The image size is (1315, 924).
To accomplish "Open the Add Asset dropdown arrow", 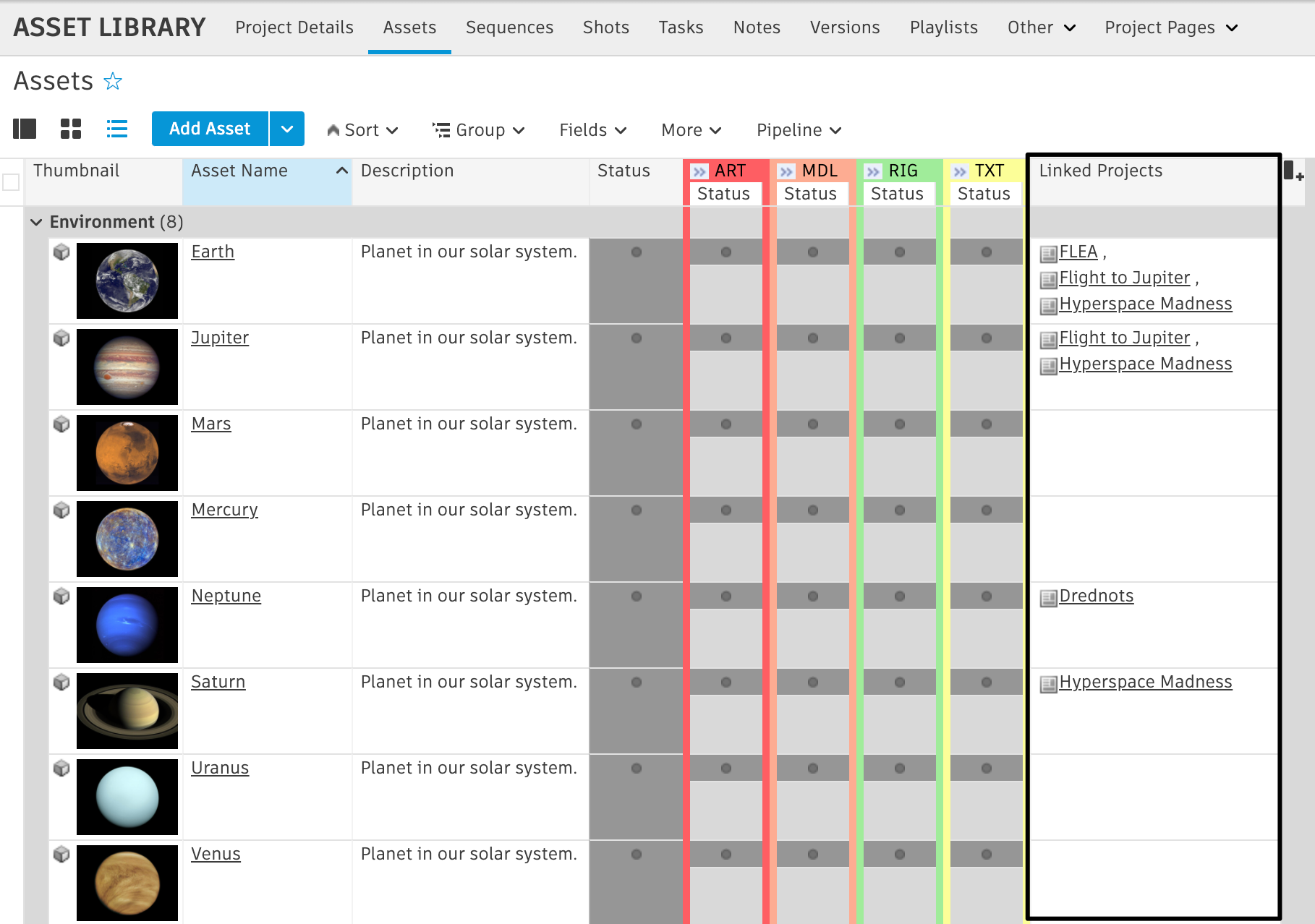I will tap(287, 129).
